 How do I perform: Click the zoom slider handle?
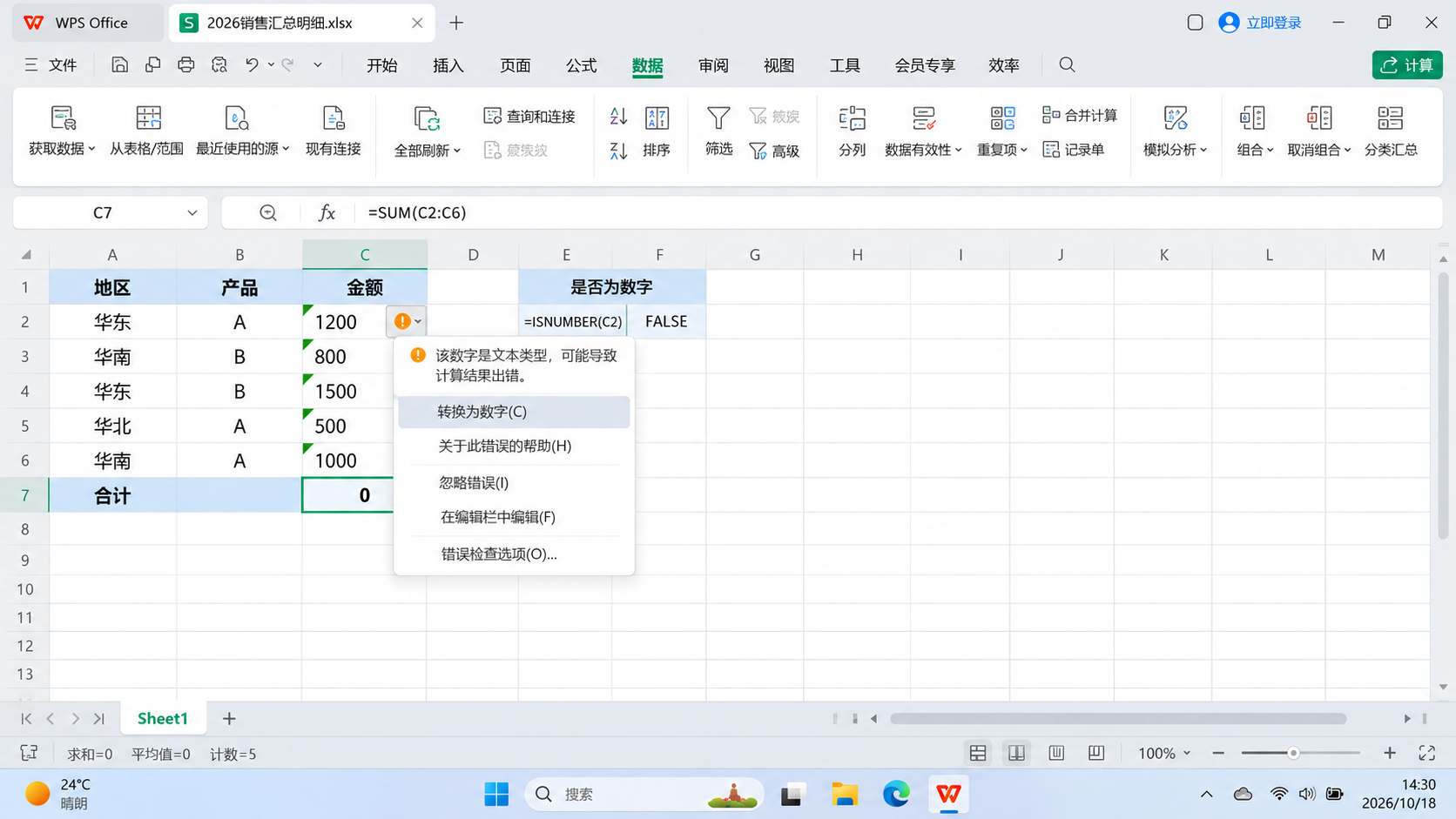(1293, 753)
